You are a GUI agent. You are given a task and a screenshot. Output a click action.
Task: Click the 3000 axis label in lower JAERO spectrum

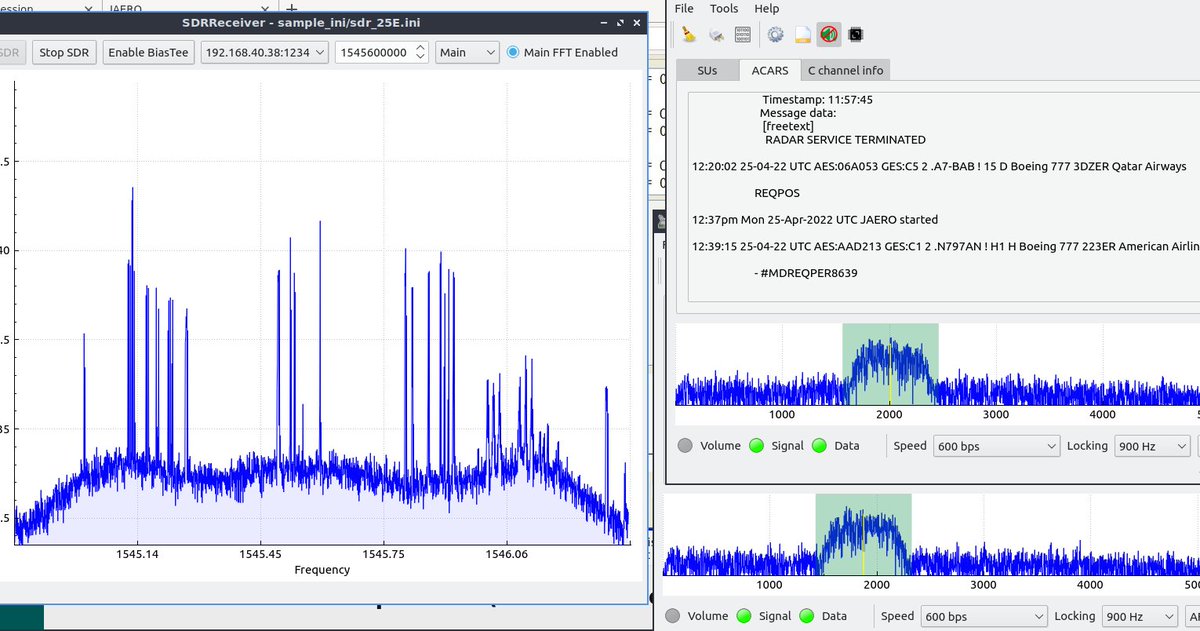pyautogui.click(x=984, y=585)
